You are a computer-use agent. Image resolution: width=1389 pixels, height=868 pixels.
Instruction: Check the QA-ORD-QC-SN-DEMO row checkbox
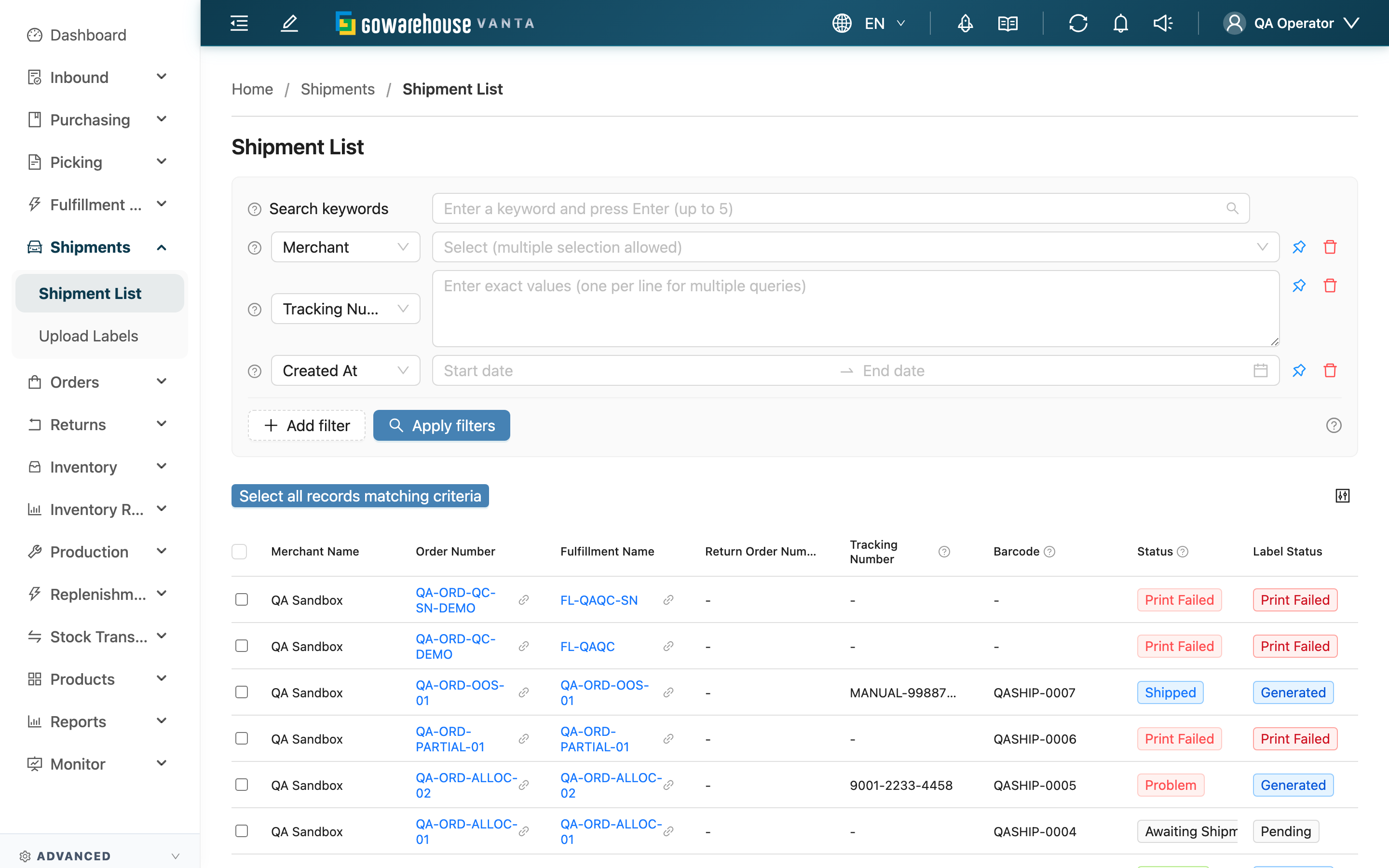(242, 600)
